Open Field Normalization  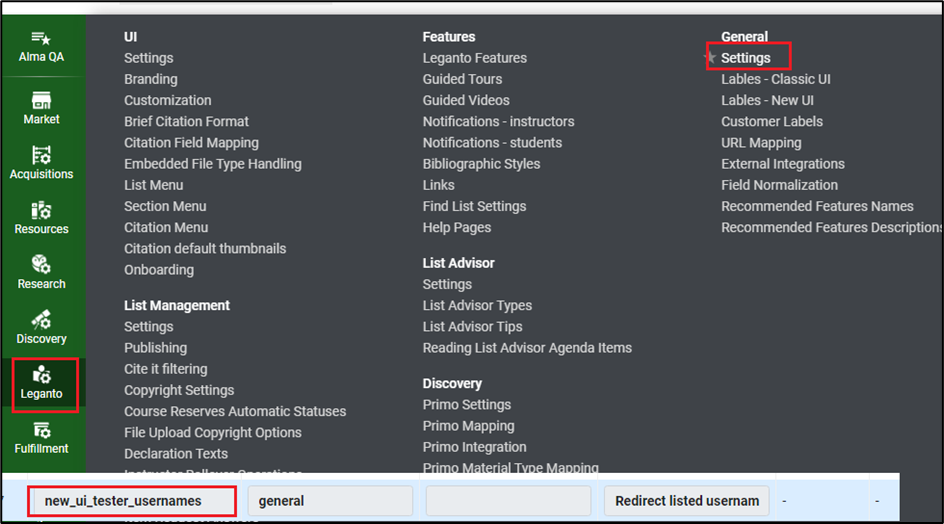click(779, 185)
